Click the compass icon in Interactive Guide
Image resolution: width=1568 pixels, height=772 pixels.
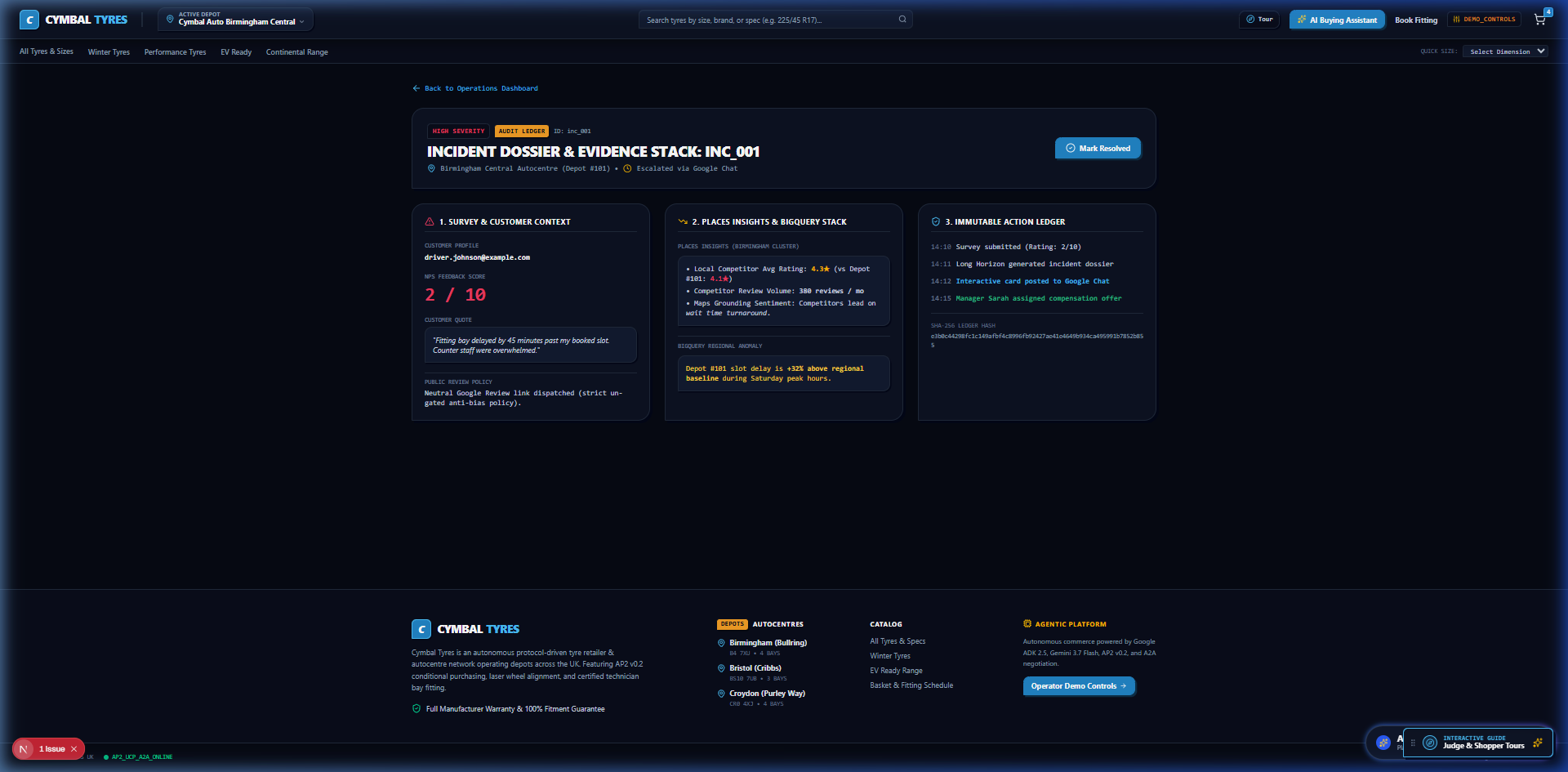point(1429,743)
